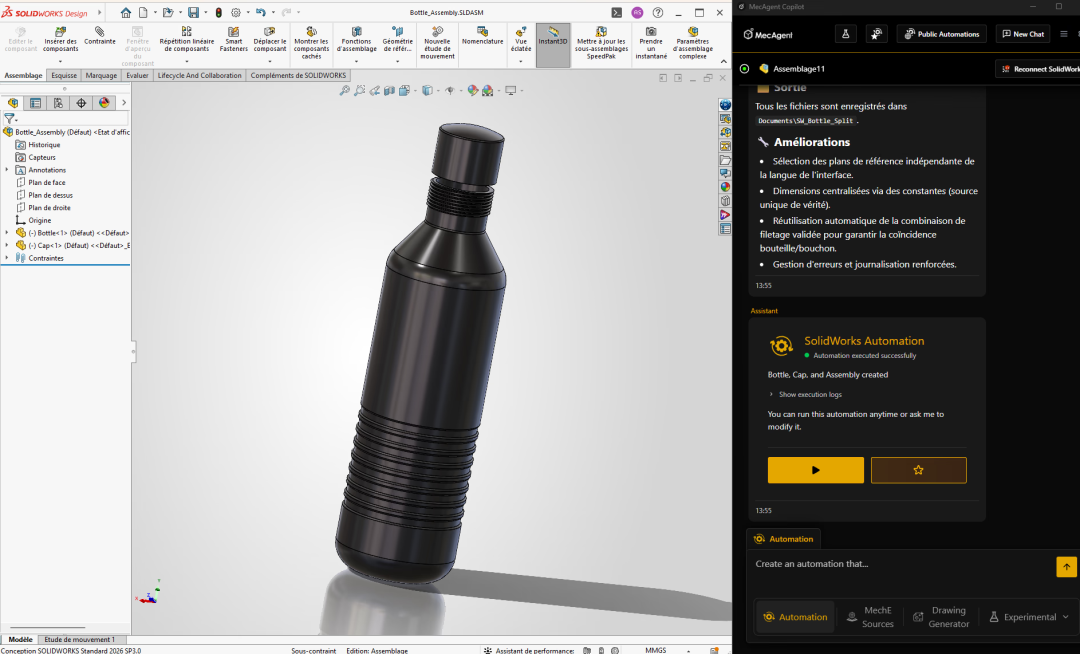
Task: Click Mettre à jour sous-assemblages SpeedPak
Action: tap(601, 43)
